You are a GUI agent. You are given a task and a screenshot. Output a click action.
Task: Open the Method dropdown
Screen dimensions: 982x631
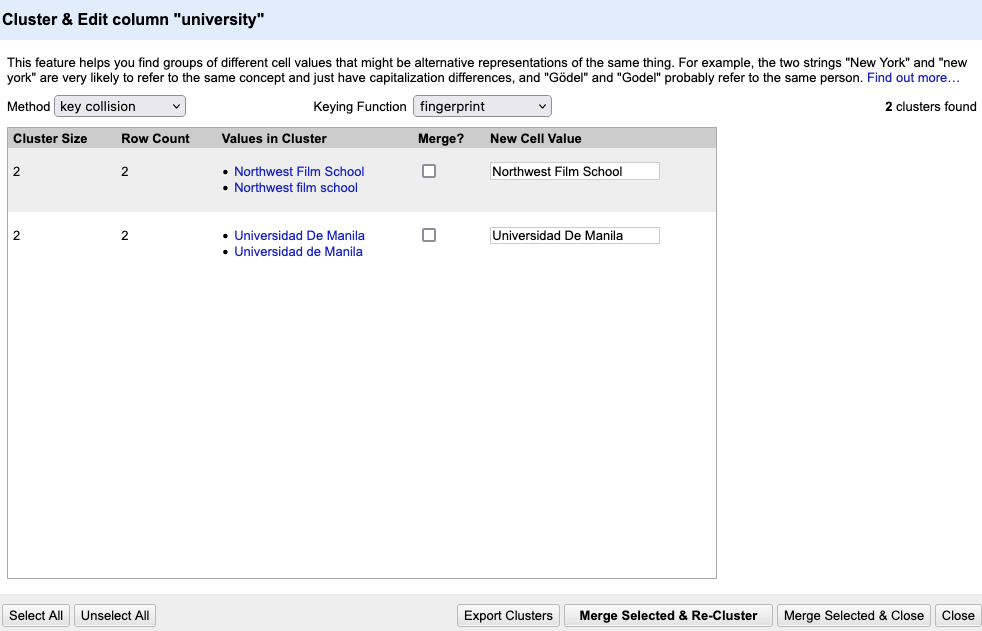pyautogui.click(x=120, y=106)
